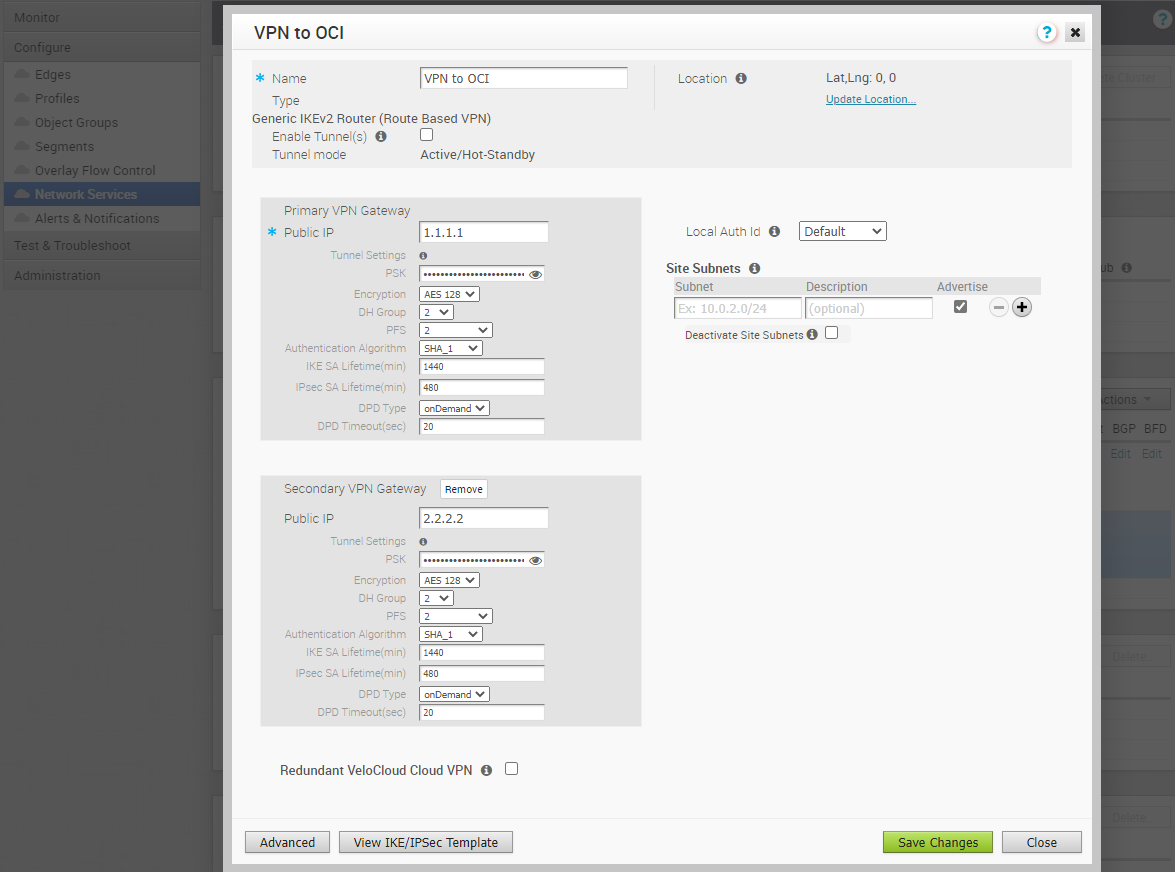This screenshot has height=872, width=1175.
Task: Remove site subnet row with minus icon
Action: pyautogui.click(x=998, y=308)
